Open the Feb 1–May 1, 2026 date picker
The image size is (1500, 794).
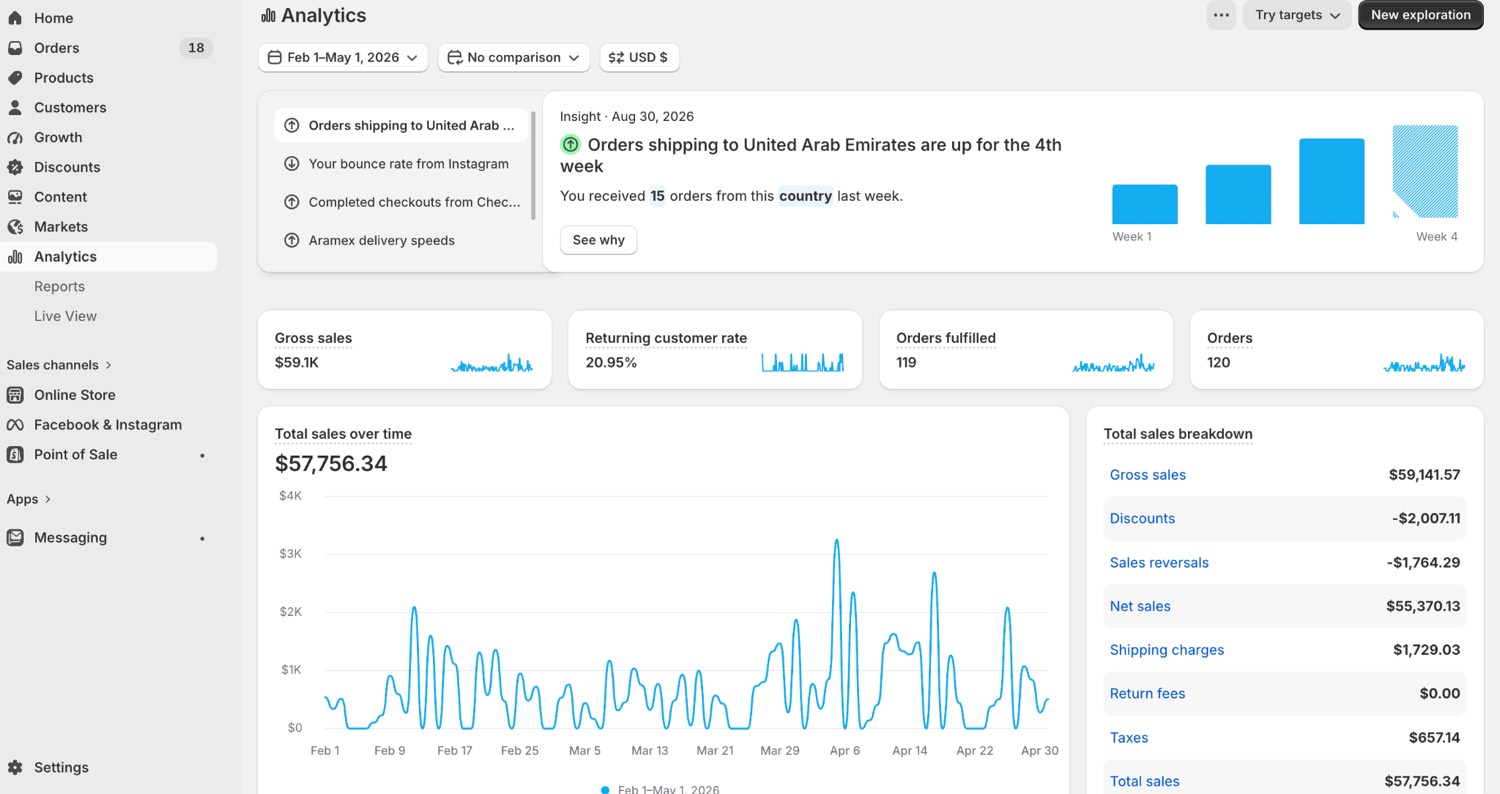coord(343,58)
